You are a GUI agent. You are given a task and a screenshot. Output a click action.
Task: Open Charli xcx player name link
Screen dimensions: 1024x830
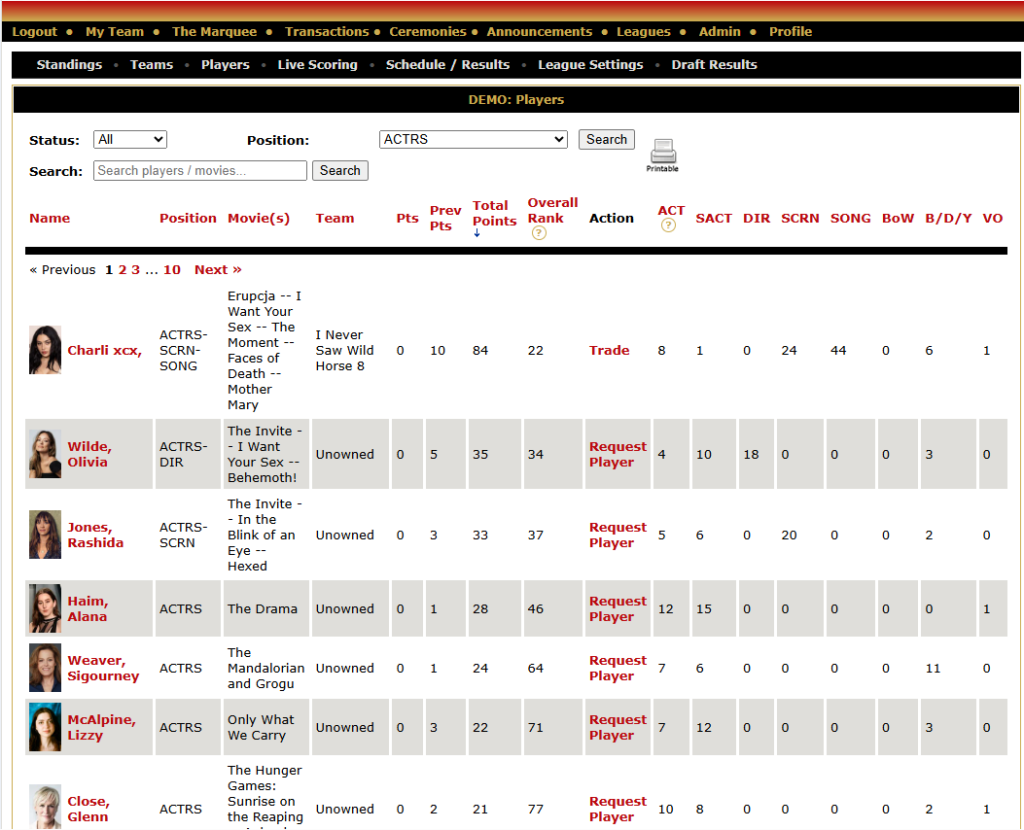[104, 351]
